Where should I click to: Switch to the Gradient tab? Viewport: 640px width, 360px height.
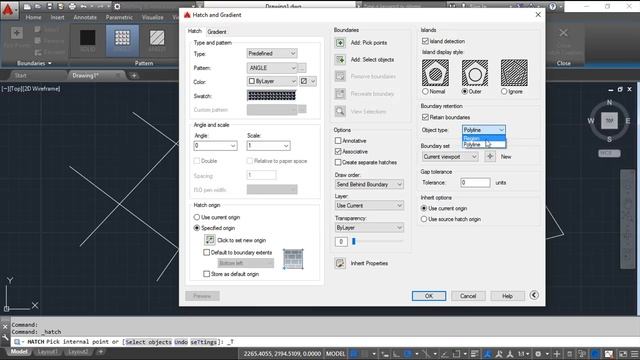[x=217, y=31]
